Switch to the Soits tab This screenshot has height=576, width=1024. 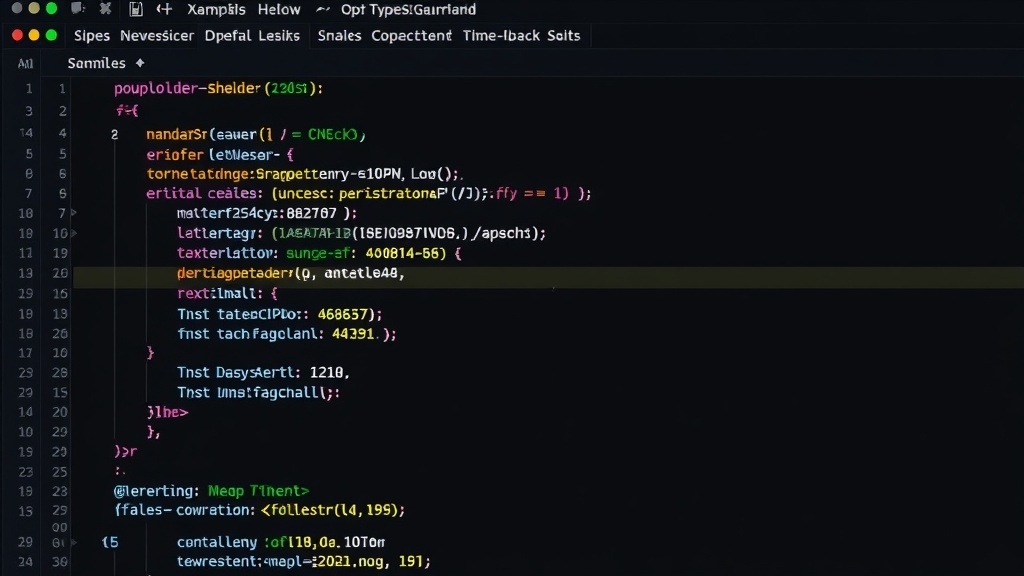(x=563, y=36)
